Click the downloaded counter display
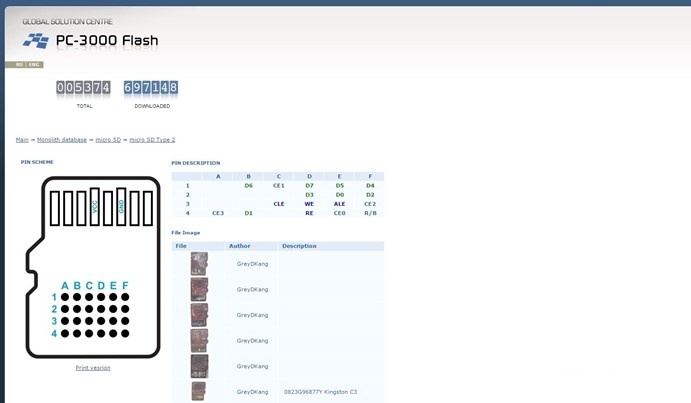The width and height of the screenshot is (691, 403). [151, 88]
